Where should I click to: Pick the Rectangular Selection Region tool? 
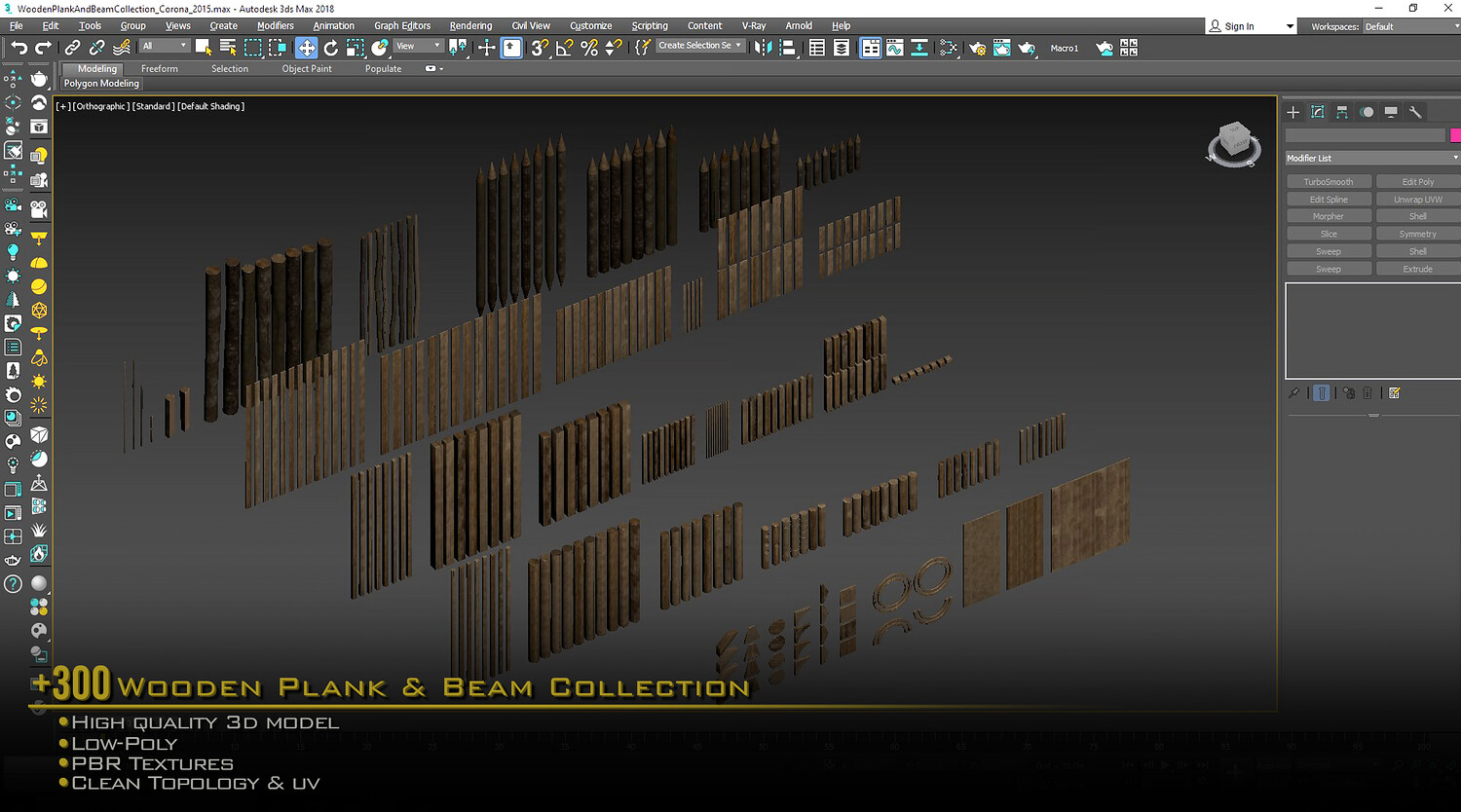[x=253, y=48]
